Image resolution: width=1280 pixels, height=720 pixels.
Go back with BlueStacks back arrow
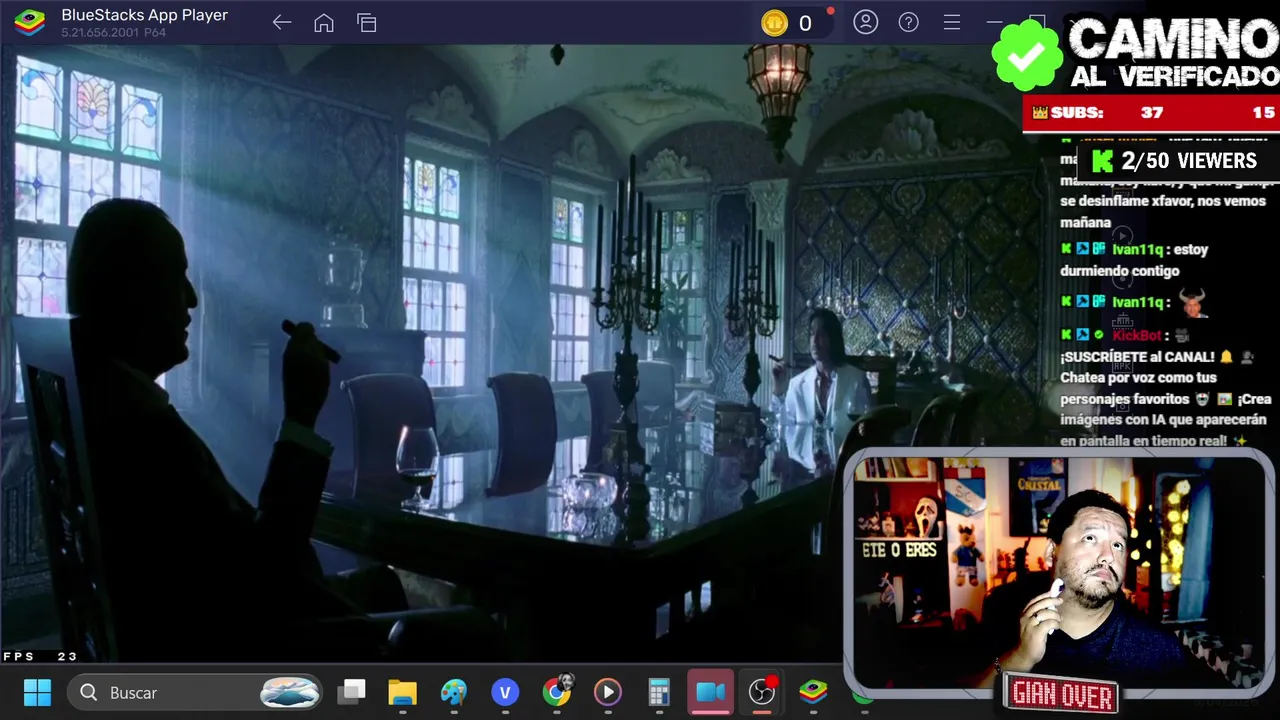click(282, 22)
